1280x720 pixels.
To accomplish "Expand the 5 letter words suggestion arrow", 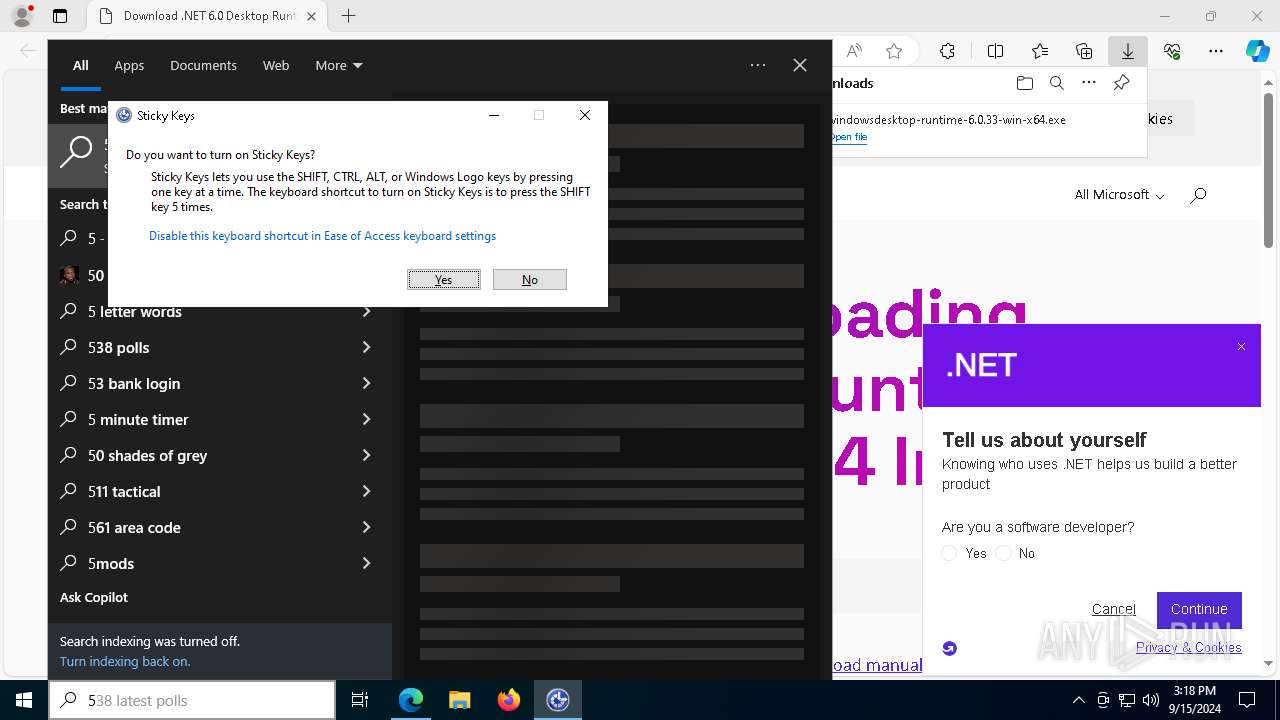I will click(366, 312).
